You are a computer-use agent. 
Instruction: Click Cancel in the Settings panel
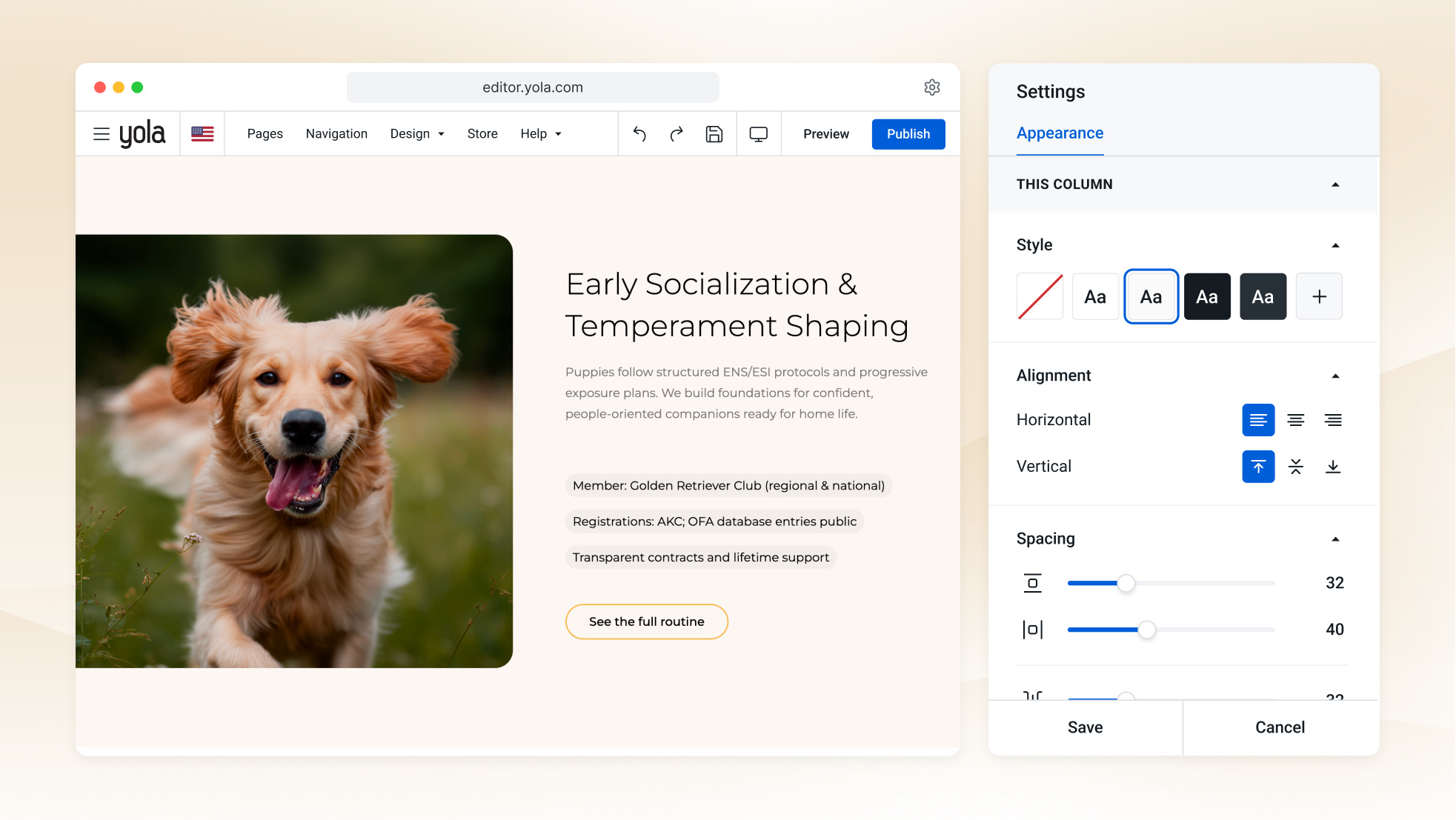pyautogui.click(x=1280, y=727)
